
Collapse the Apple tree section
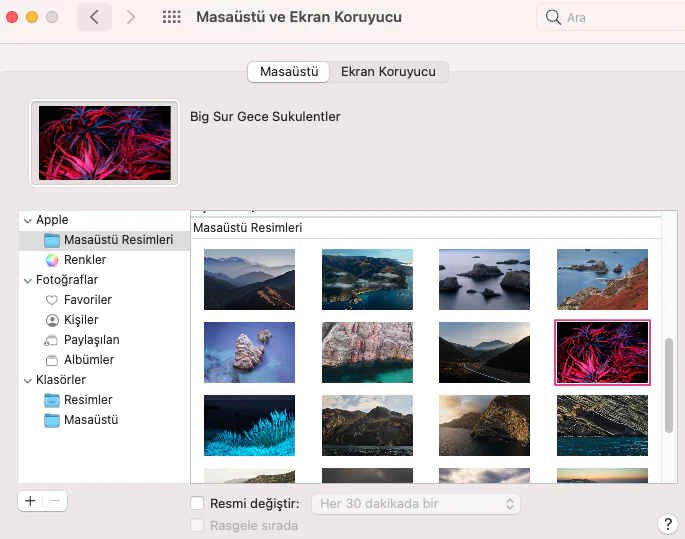pyautogui.click(x=27, y=220)
